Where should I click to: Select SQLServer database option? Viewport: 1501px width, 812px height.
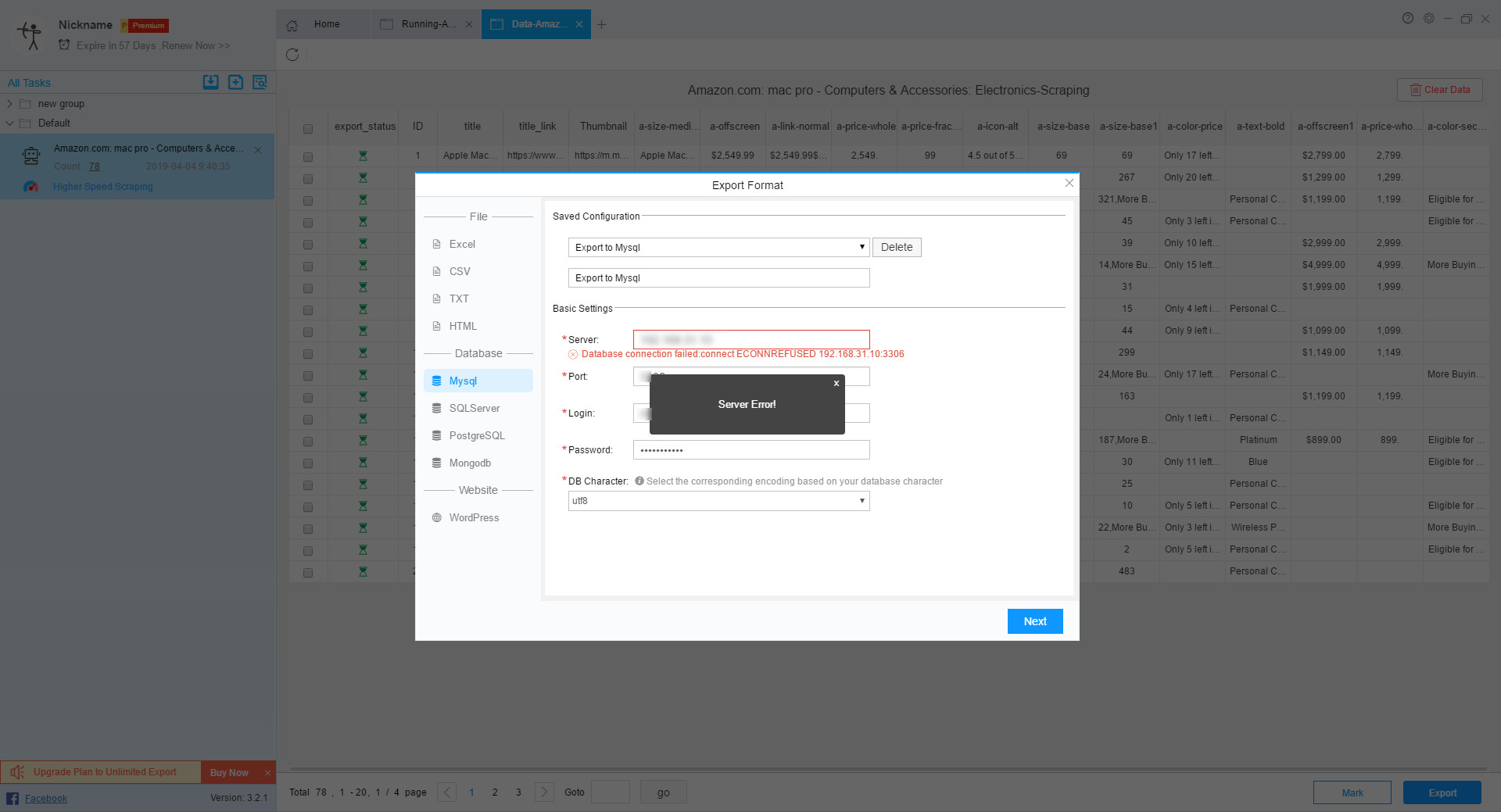click(x=475, y=409)
